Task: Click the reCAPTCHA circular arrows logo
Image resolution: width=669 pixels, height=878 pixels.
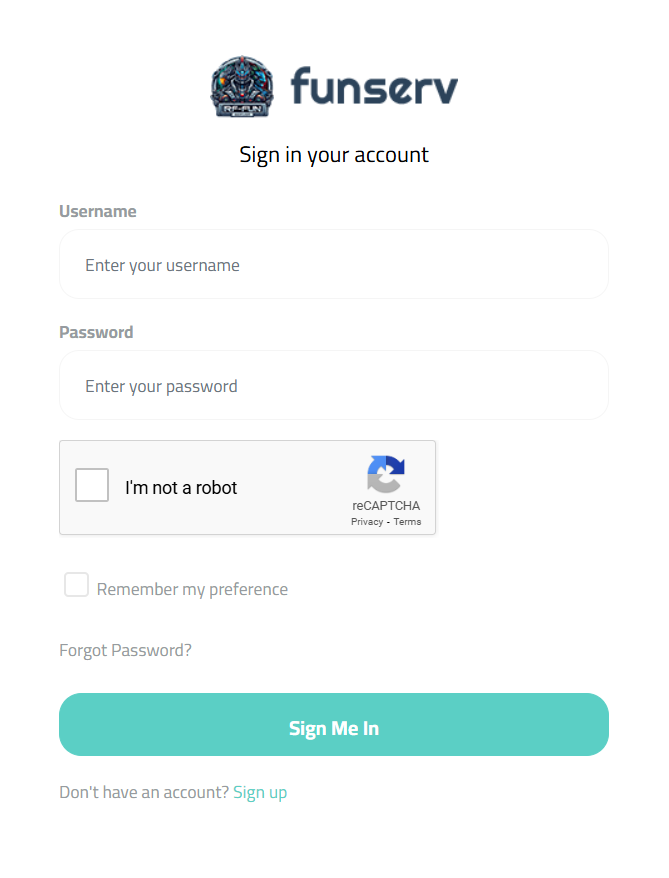Action: click(x=386, y=474)
